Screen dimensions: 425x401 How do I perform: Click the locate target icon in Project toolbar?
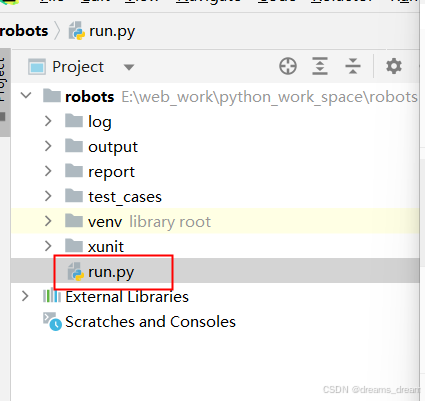(x=288, y=66)
